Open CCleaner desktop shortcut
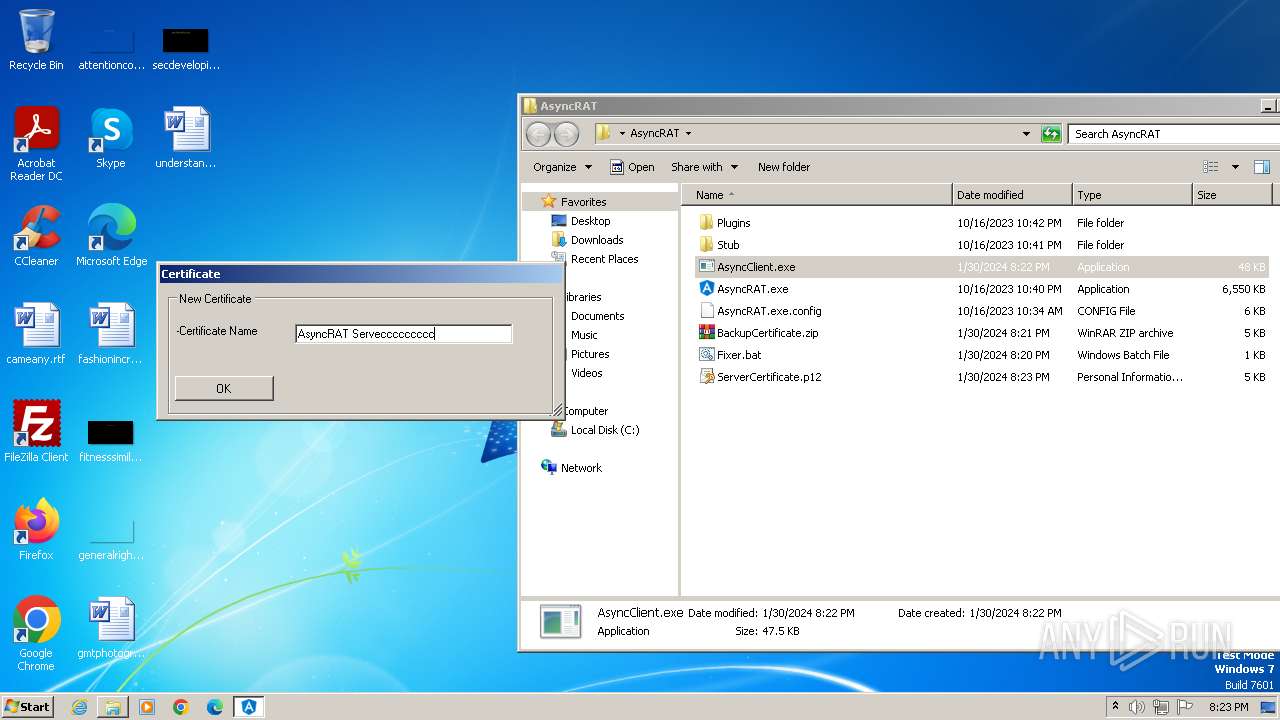Screen dimensions: 1280x720 click(36, 236)
